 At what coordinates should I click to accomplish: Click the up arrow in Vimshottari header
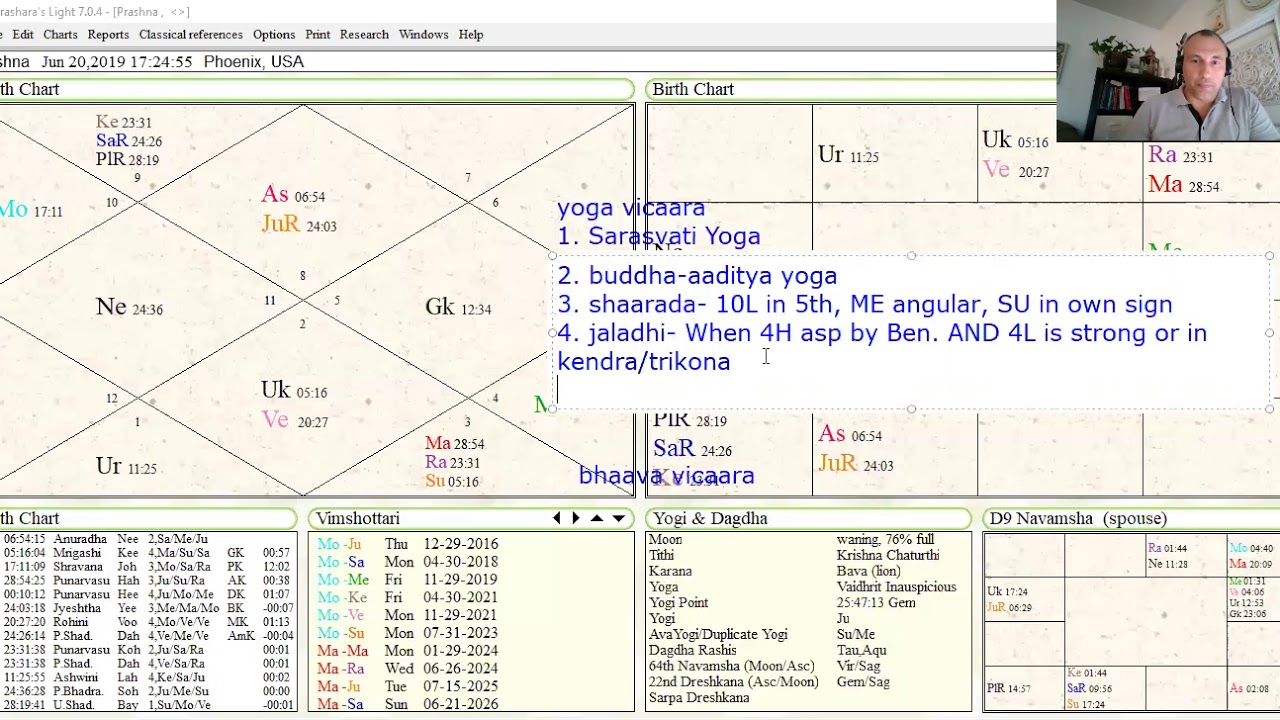[597, 518]
